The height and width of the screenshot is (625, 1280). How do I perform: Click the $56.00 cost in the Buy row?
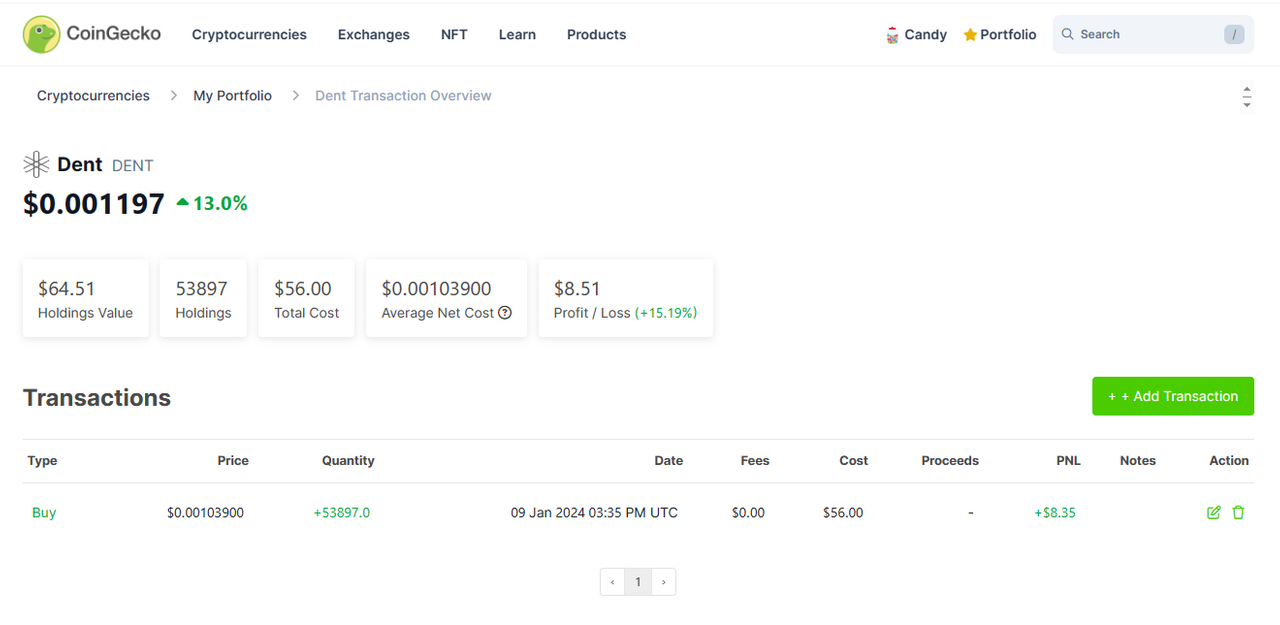843,513
